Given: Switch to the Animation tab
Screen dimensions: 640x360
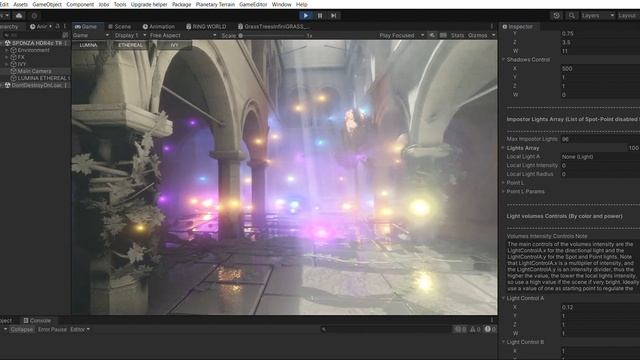Looking at the screenshot, I should point(158,27).
